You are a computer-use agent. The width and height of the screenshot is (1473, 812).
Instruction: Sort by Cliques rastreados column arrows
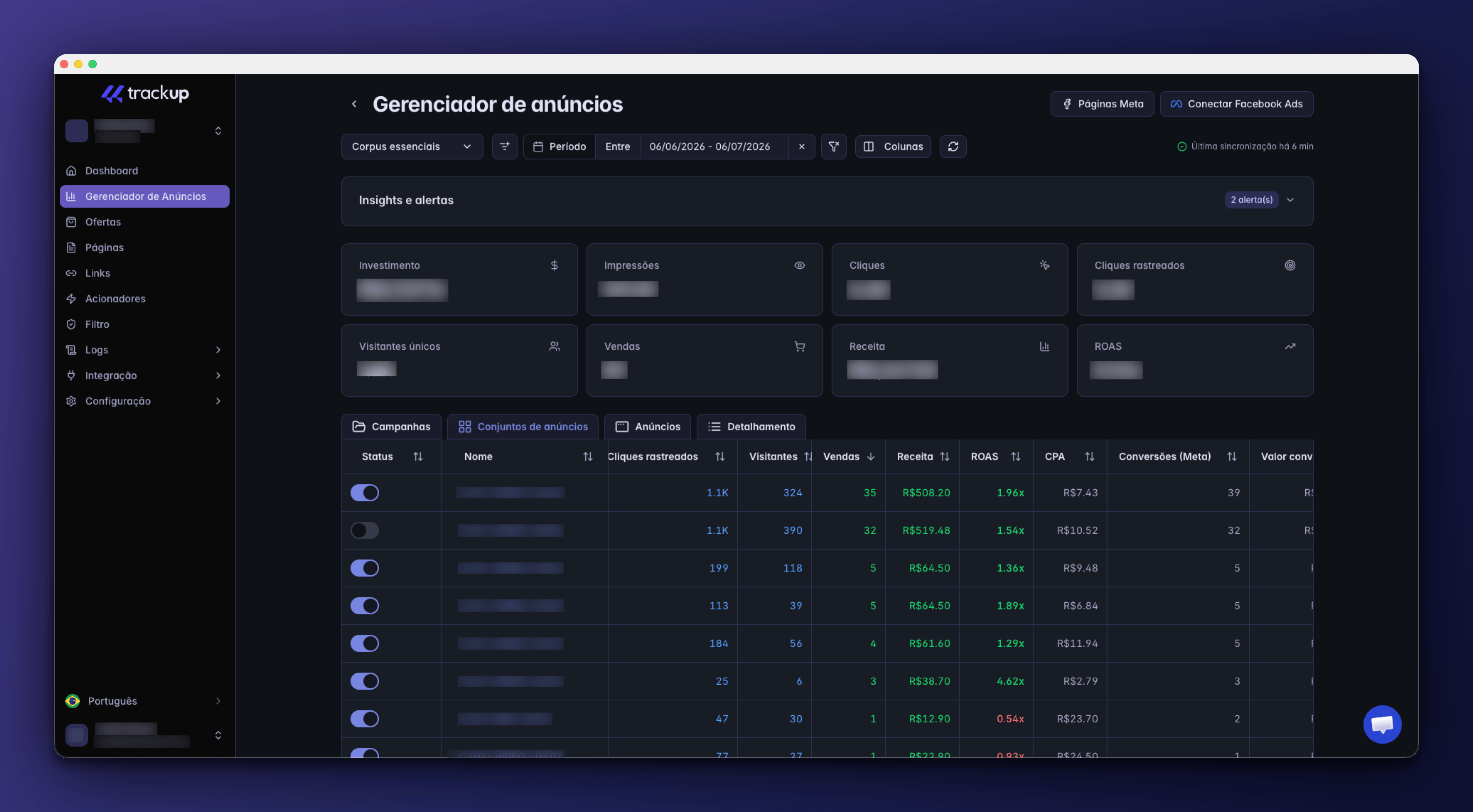[720, 457]
